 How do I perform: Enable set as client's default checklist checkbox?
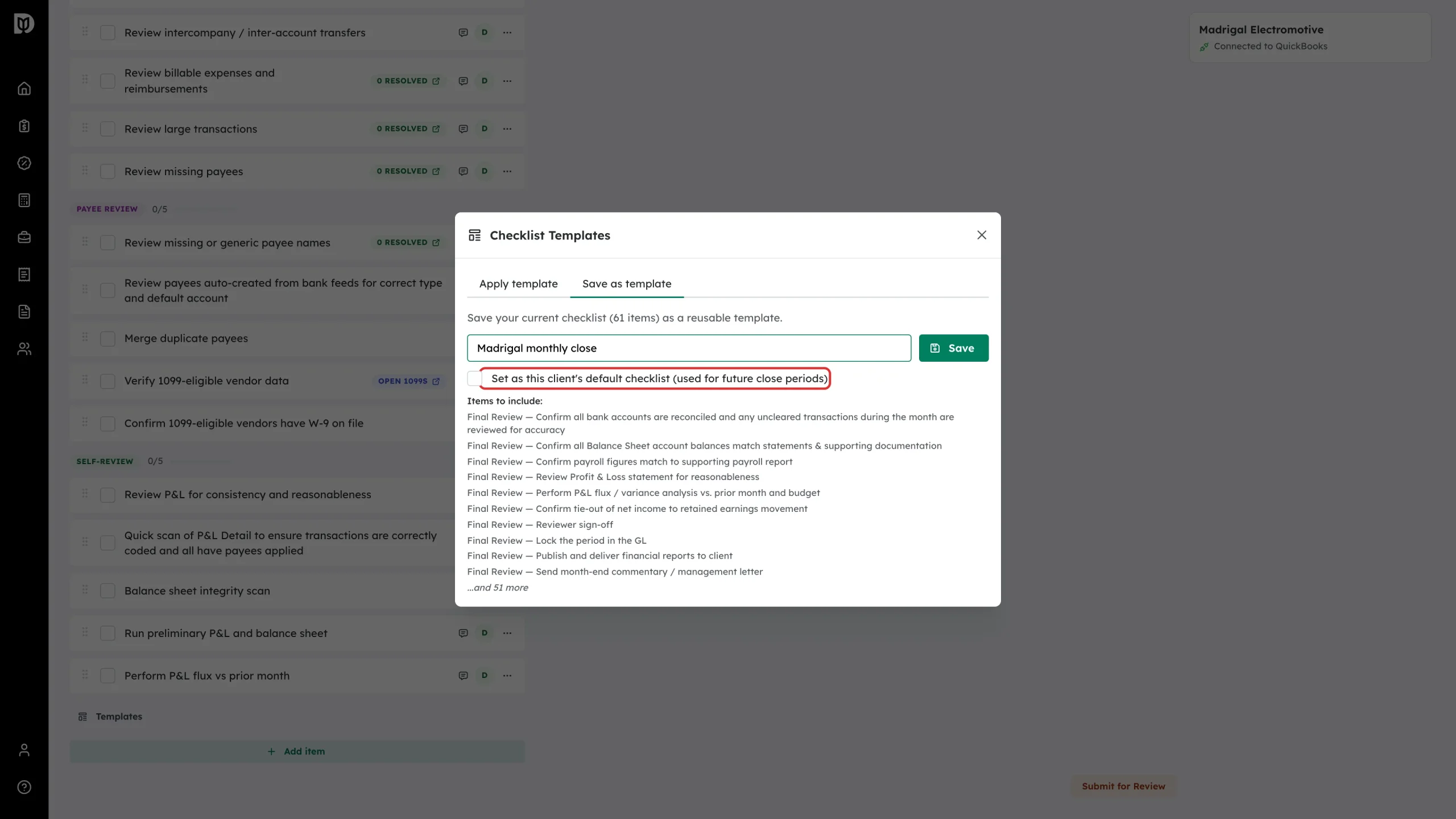[x=474, y=379]
